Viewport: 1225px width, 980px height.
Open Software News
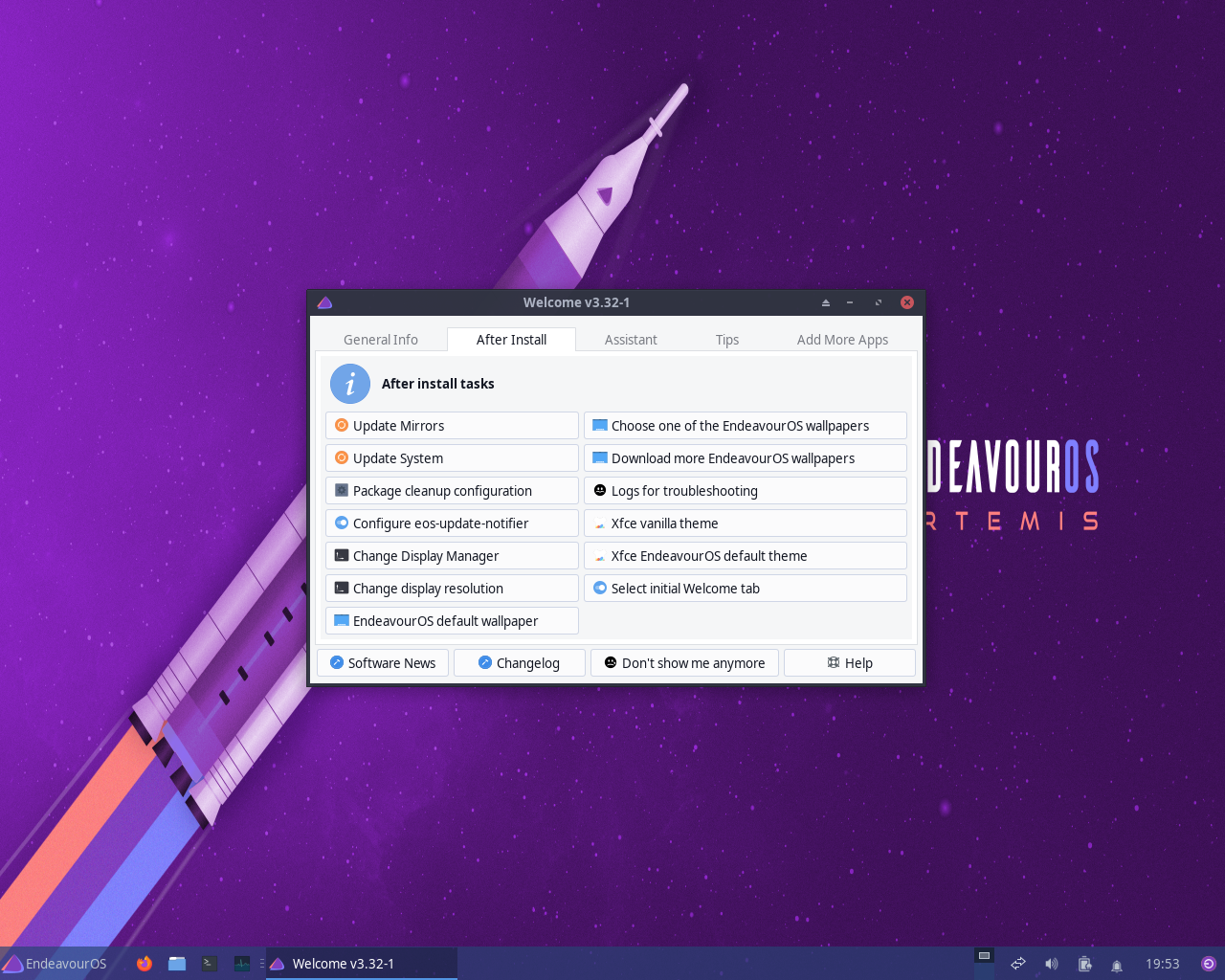tap(383, 663)
